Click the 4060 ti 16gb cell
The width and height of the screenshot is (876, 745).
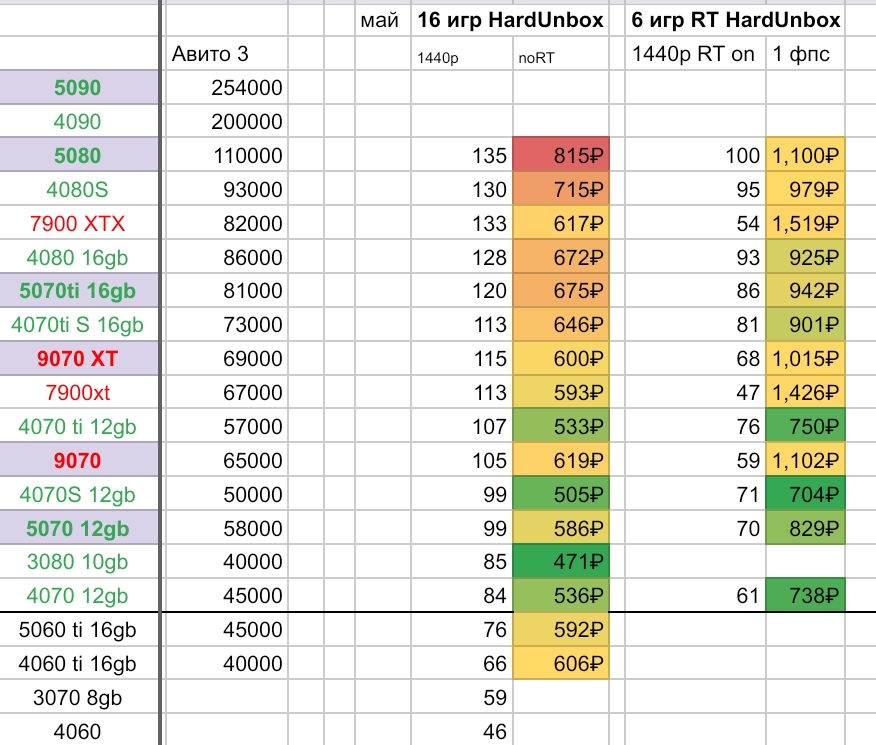click(79, 663)
